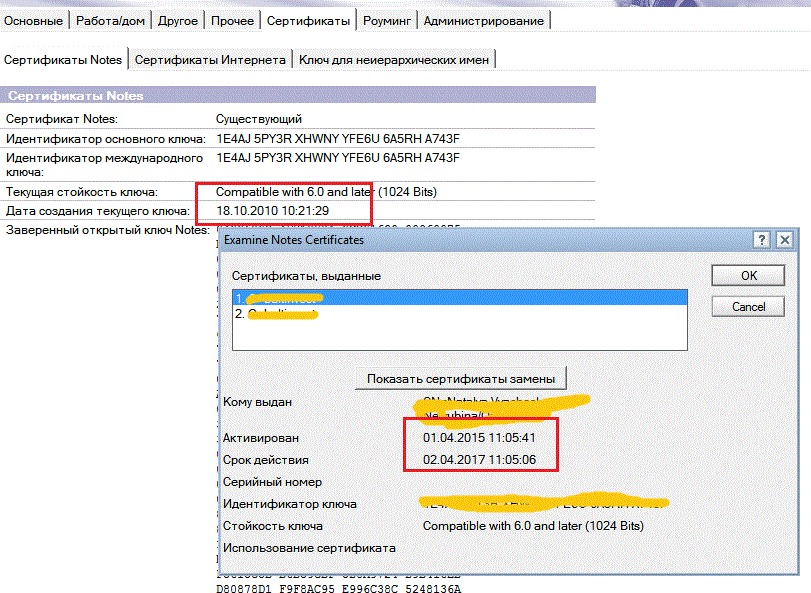The width and height of the screenshot is (811, 593).
Task: Click the Дата создания текущего ключа value
Action: [x=272, y=211]
